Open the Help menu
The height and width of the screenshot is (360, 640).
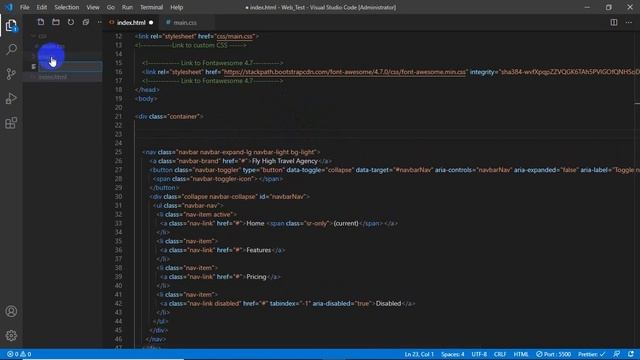176,7
